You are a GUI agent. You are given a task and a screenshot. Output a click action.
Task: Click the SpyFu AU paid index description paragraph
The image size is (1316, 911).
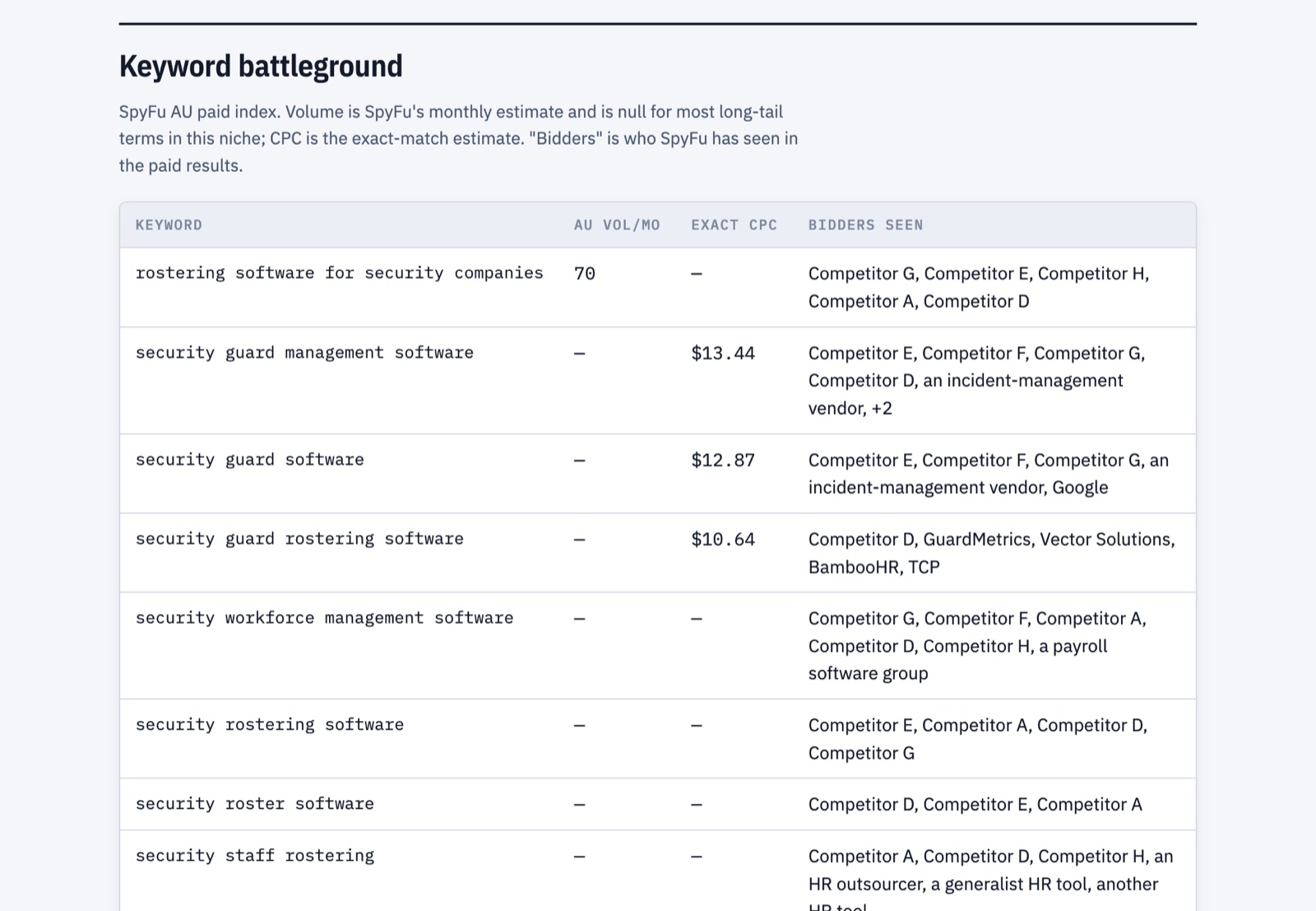tap(458, 138)
